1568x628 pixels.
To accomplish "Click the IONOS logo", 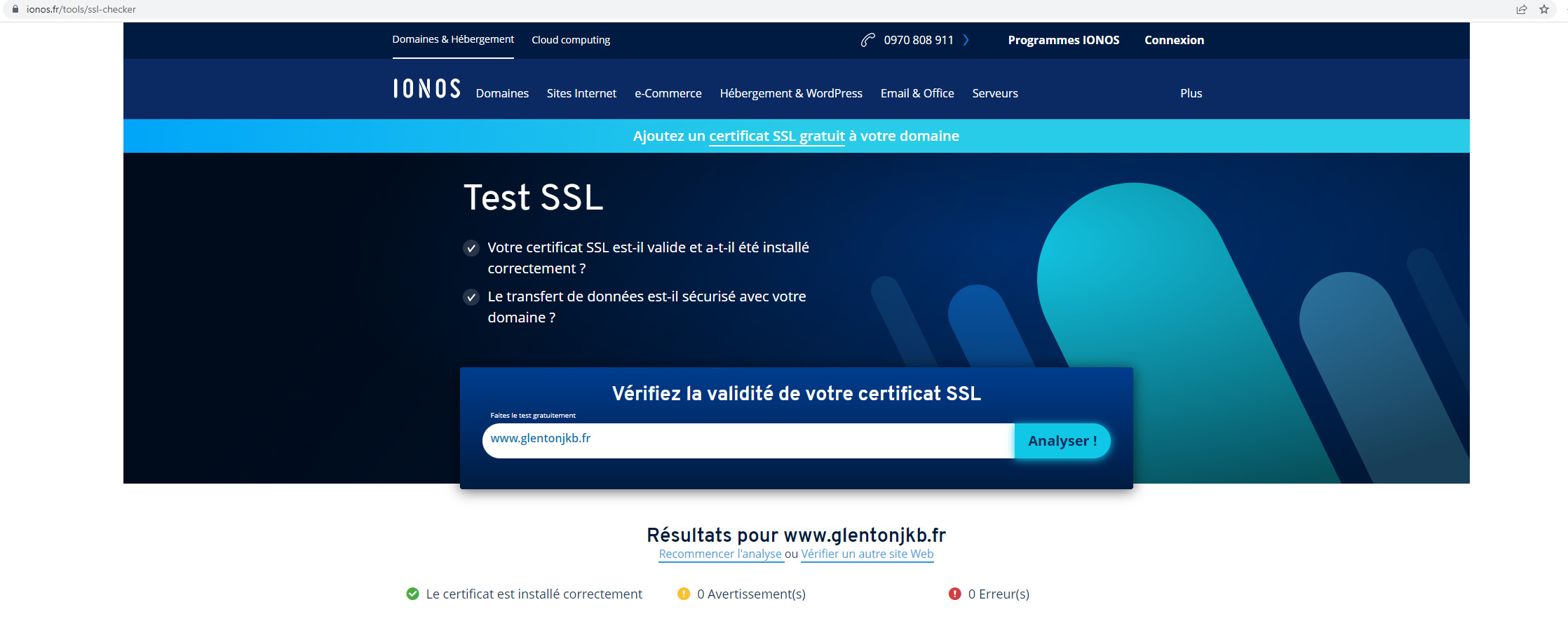I will tap(426, 89).
